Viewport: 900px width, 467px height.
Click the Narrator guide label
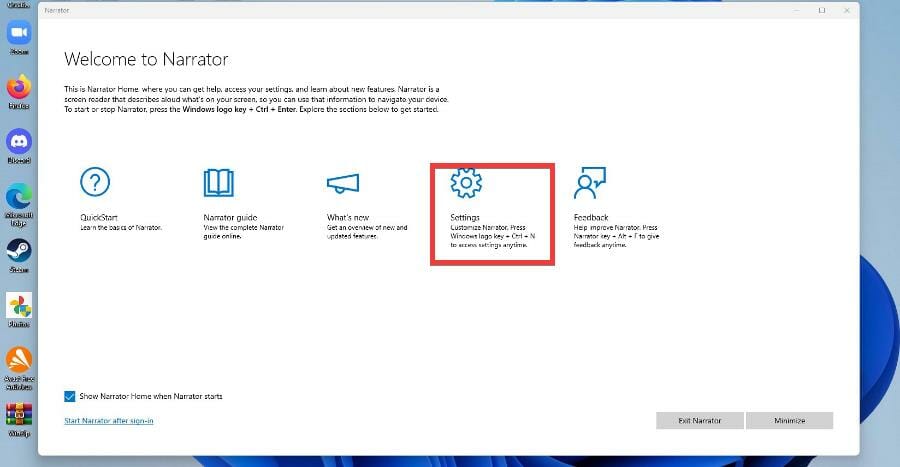click(x=230, y=217)
